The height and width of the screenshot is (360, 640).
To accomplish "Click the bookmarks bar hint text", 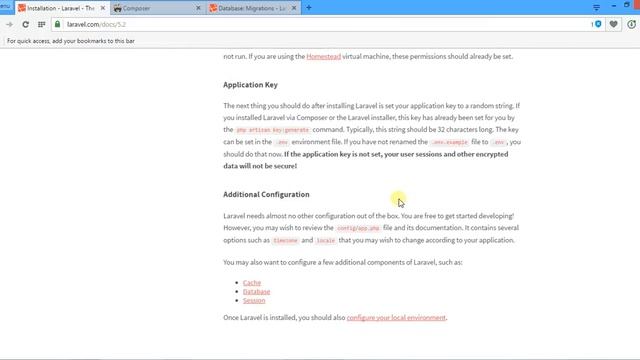I will [71, 41].
